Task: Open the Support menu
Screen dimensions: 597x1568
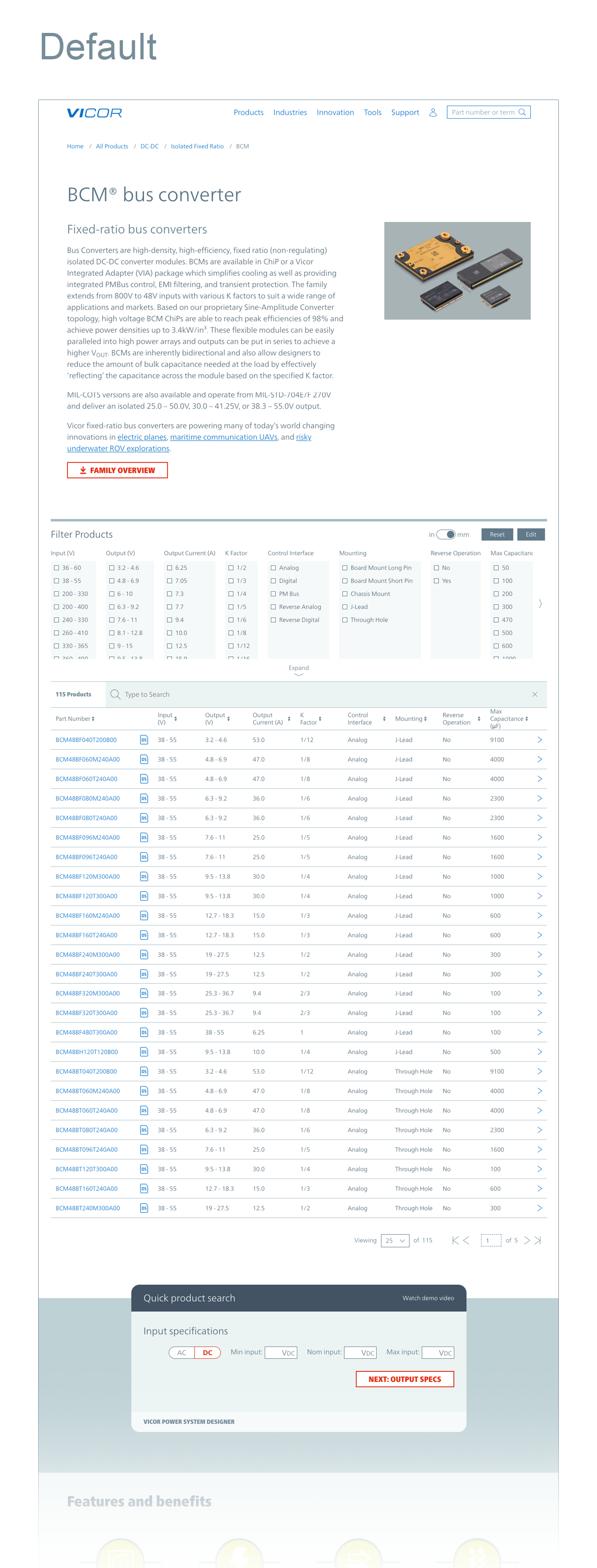Action: 405,113
